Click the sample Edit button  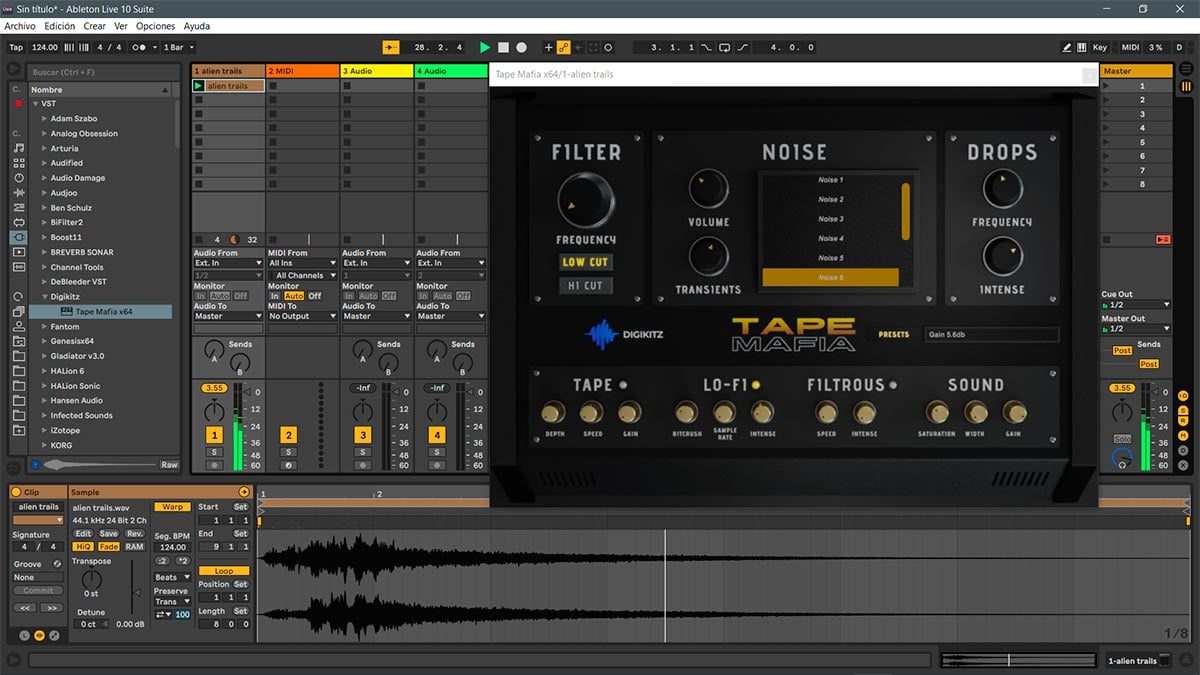pyautogui.click(x=83, y=534)
